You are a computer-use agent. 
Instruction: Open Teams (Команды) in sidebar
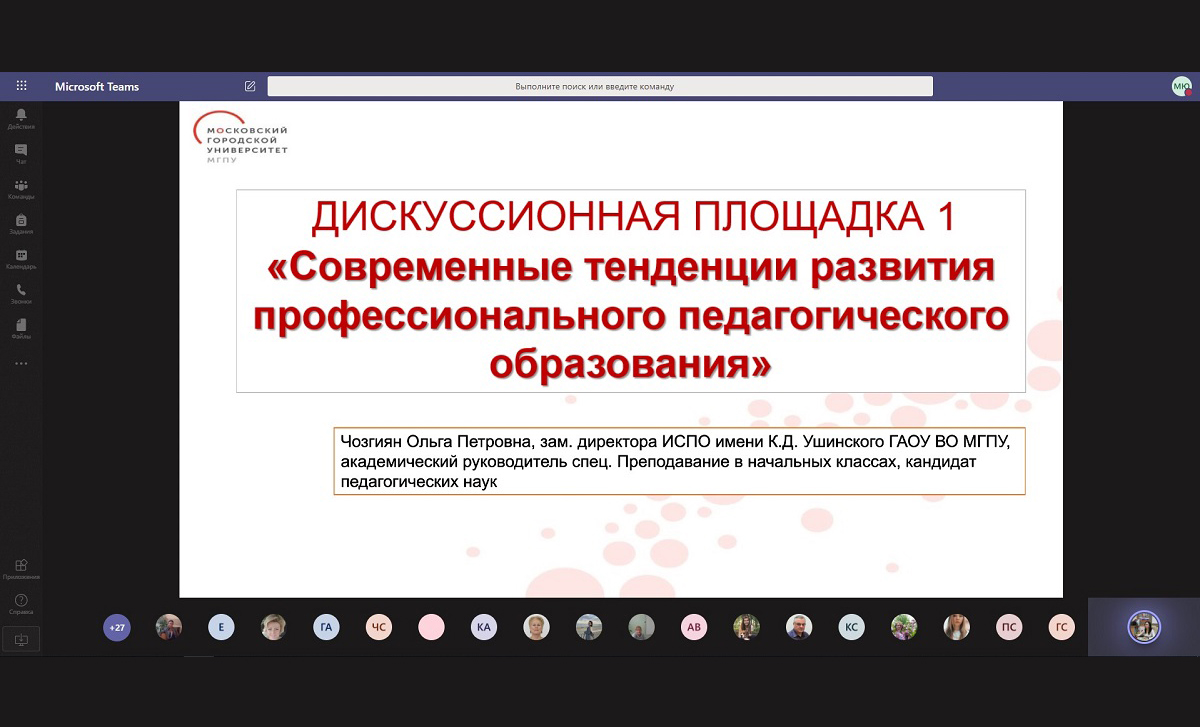pos(21,188)
